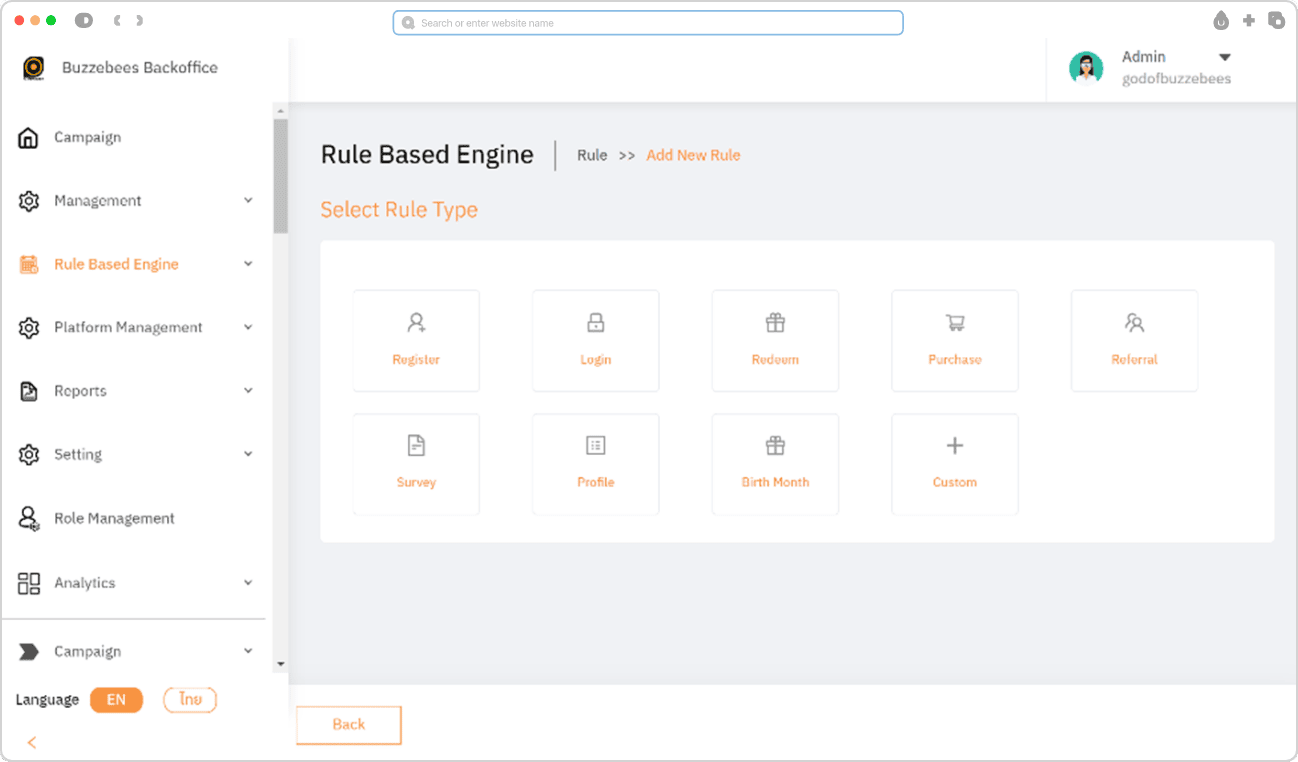Collapse the sidebar with the left arrow
The width and height of the screenshot is (1298, 762).
(32, 742)
